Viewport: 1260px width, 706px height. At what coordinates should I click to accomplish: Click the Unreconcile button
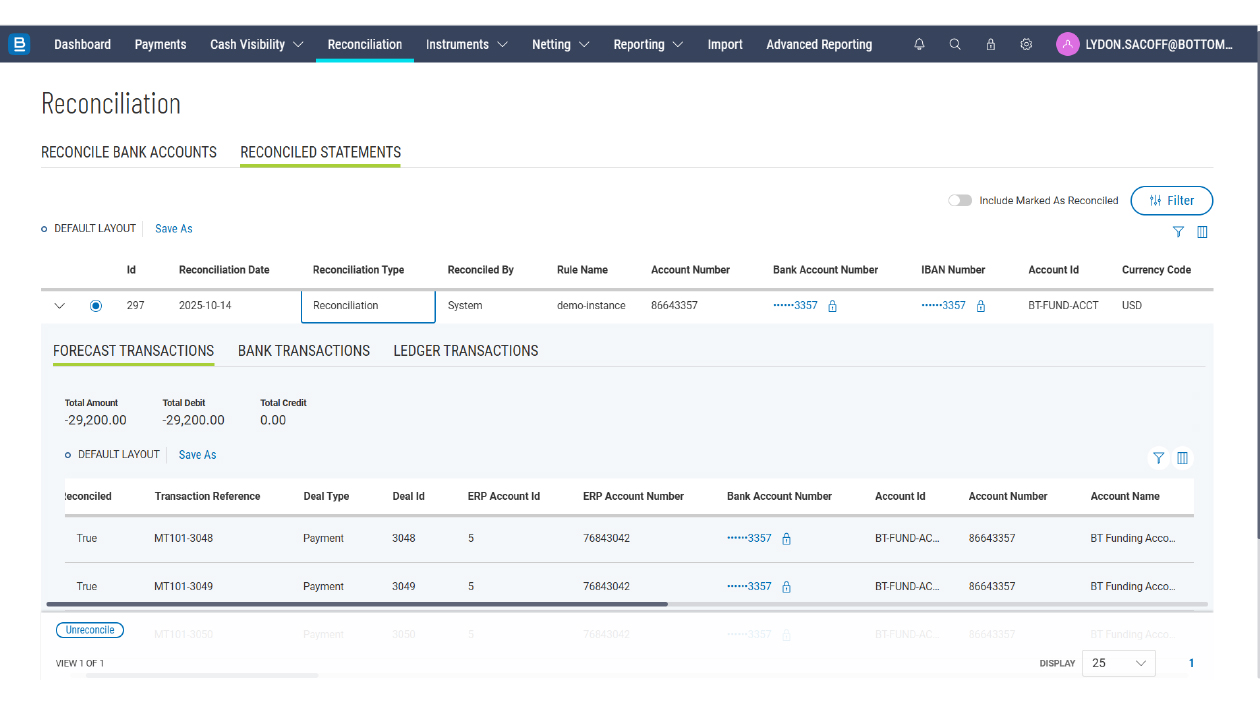coord(90,630)
